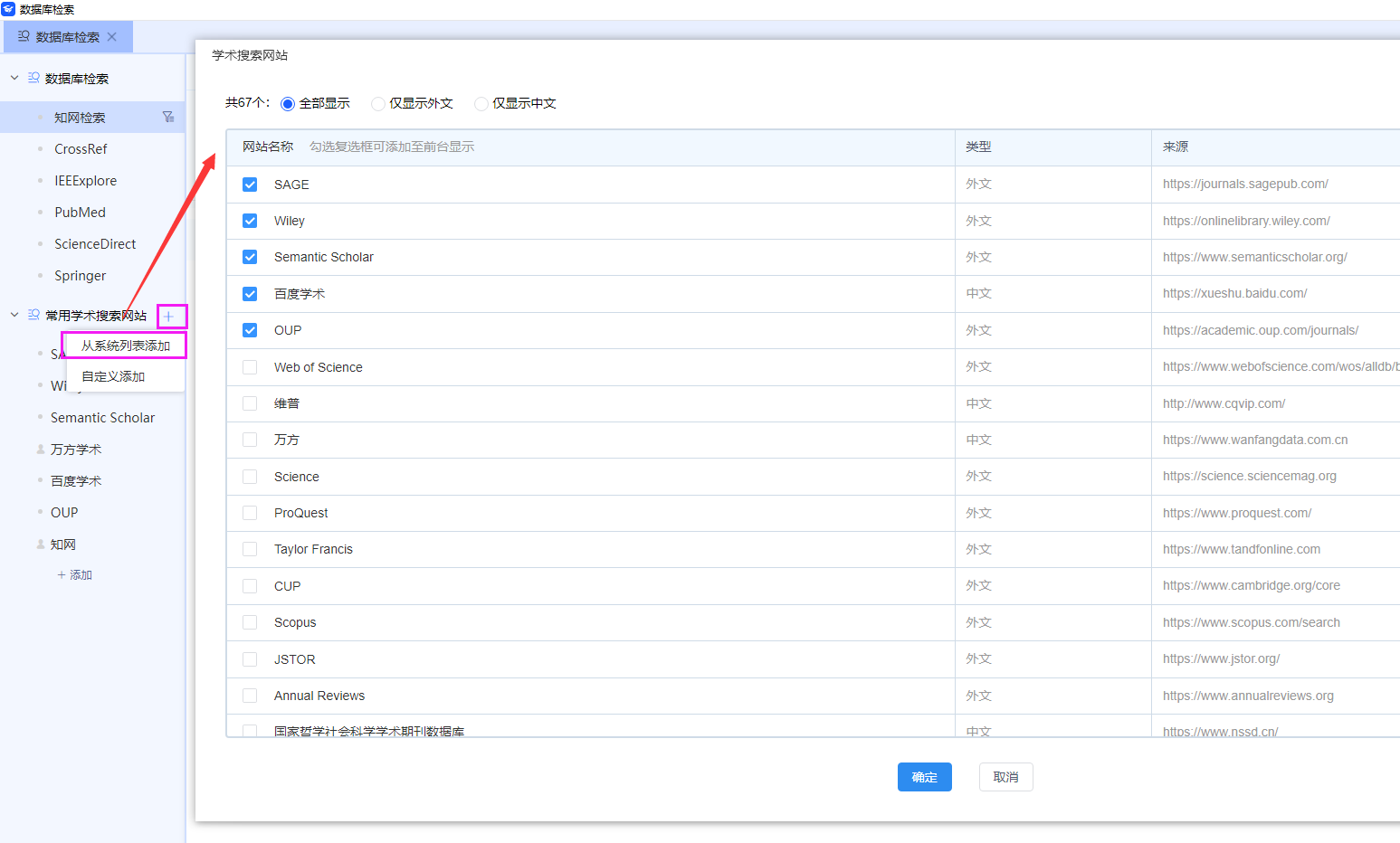Click the www.jstor.org source URL

point(1222,658)
